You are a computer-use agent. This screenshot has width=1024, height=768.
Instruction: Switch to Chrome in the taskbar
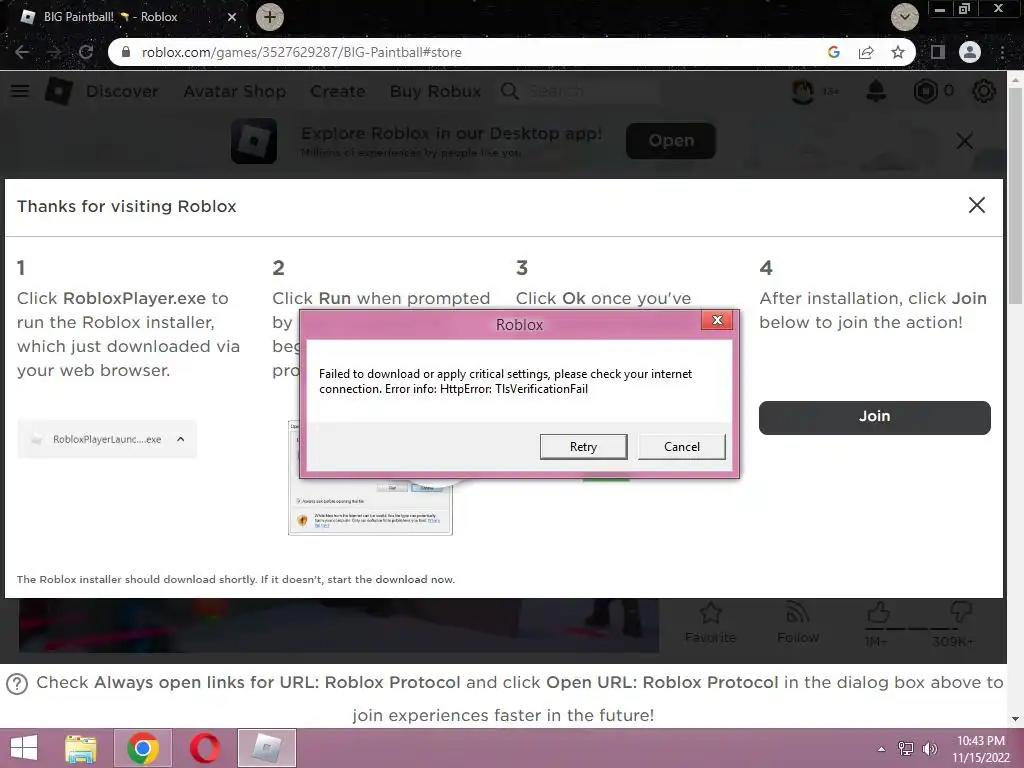click(x=143, y=748)
